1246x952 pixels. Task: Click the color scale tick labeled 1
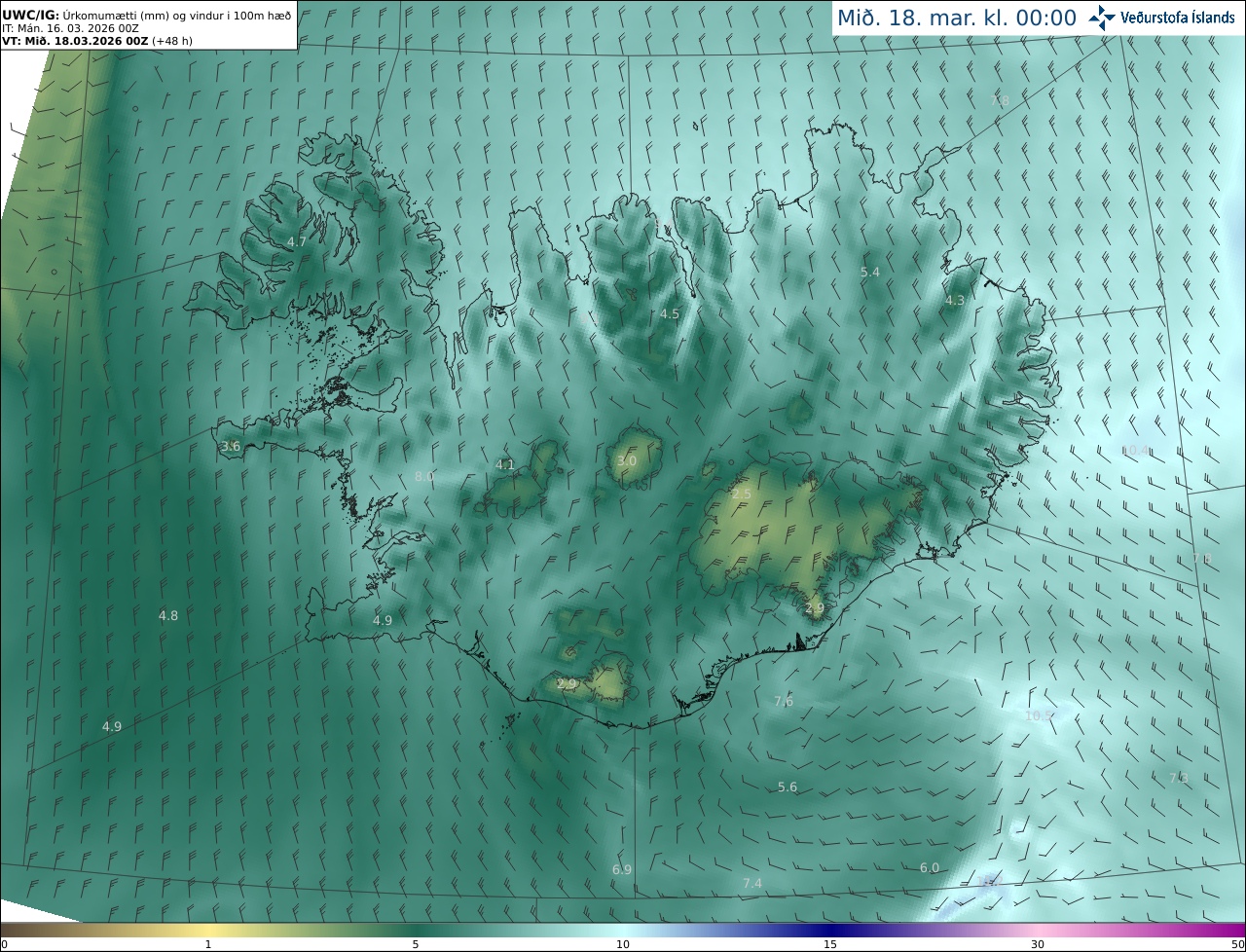pos(208,944)
